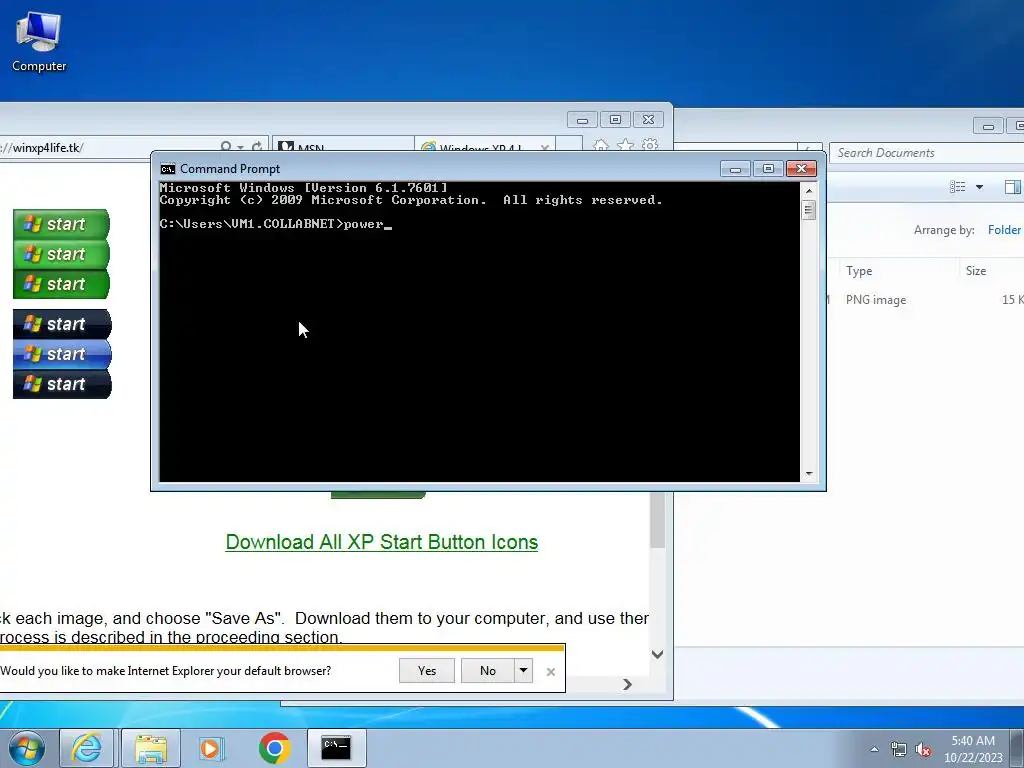Click the bottom dark XP start button image
The width and height of the screenshot is (1024, 768).
coord(62,384)
